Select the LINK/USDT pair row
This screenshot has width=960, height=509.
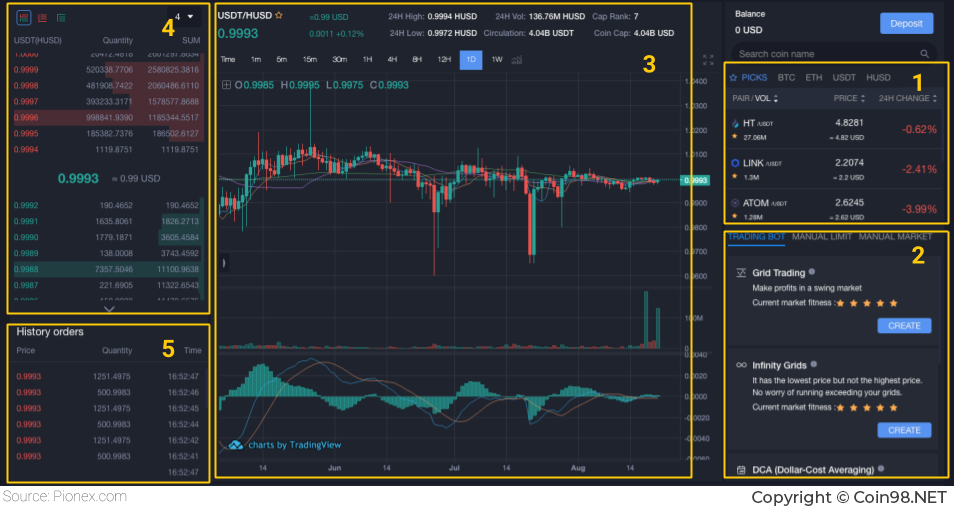point(834,169)
